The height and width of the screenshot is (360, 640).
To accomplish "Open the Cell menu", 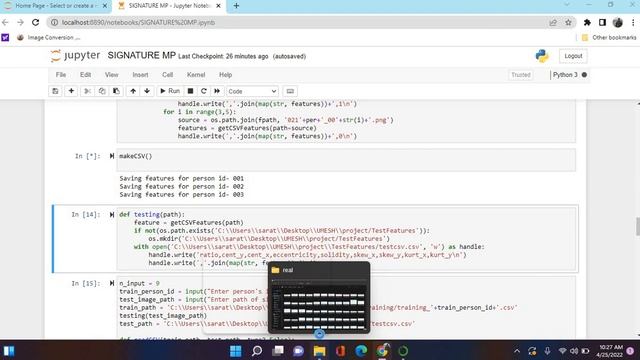I will pos(167,75).
